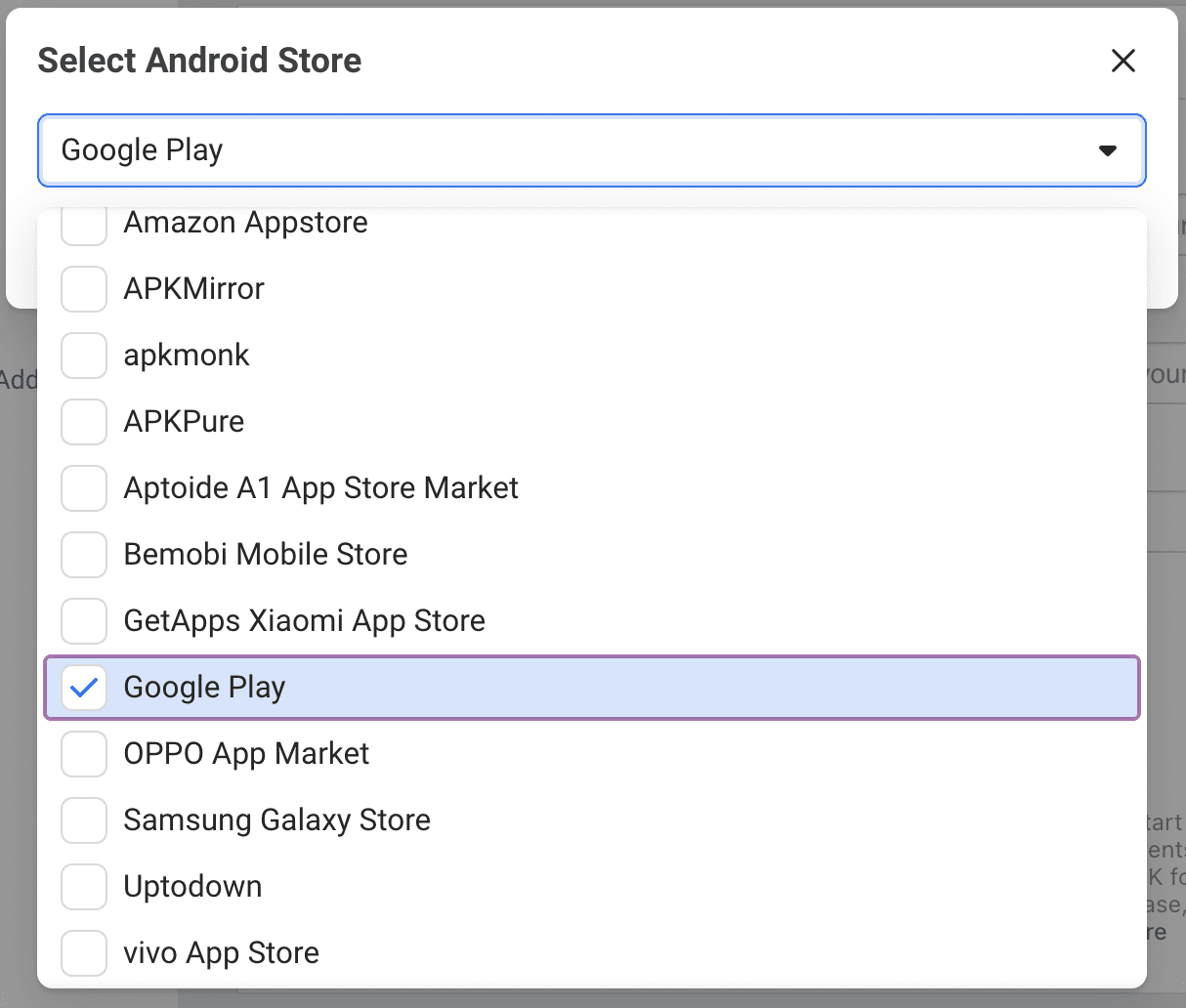Pick GetApps Xiaomi App Store text
The width and height of the screenshot is (1186, 1008).
304,621
